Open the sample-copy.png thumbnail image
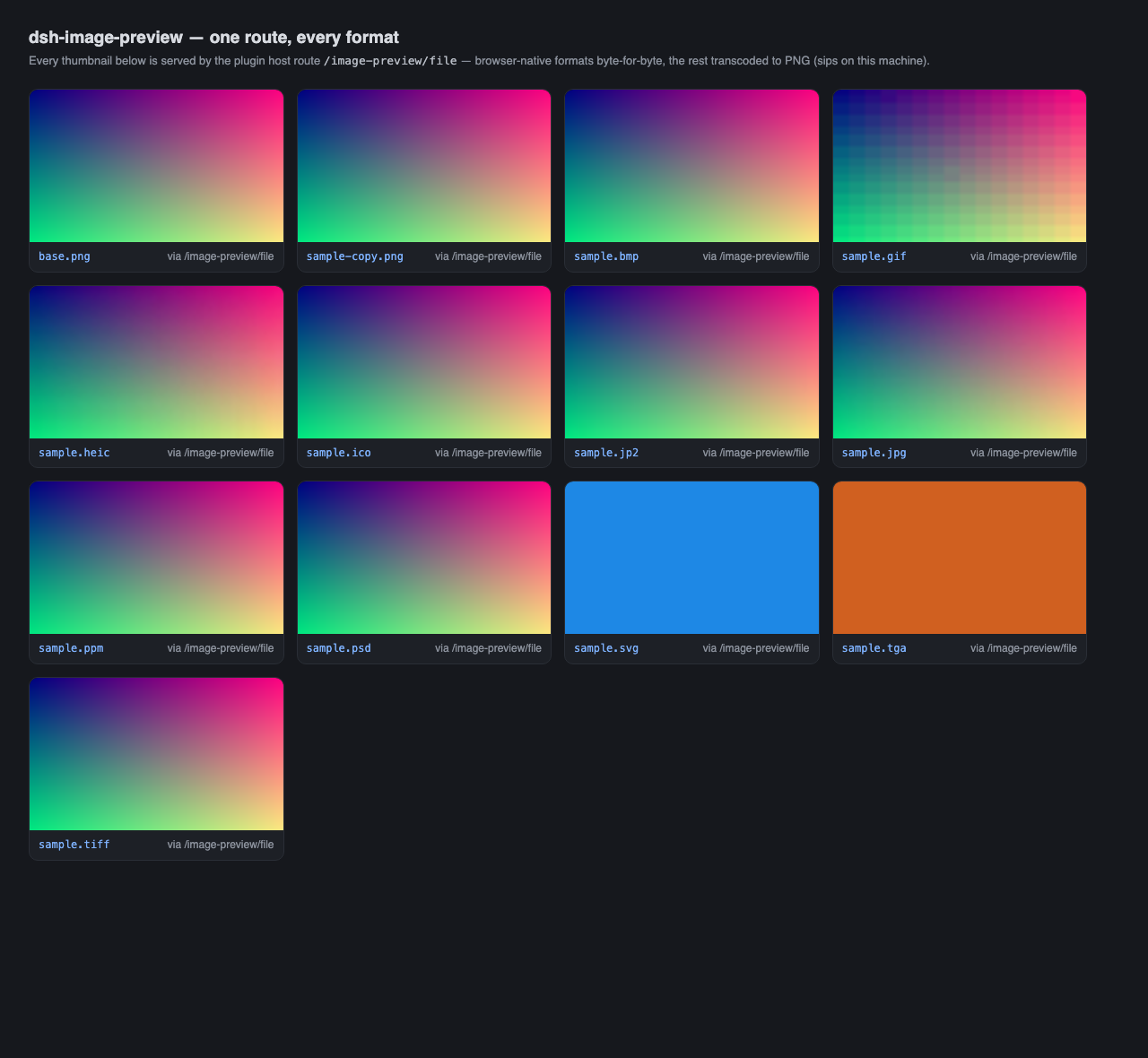1148x1058 pixels. click(x=424, y=166)
